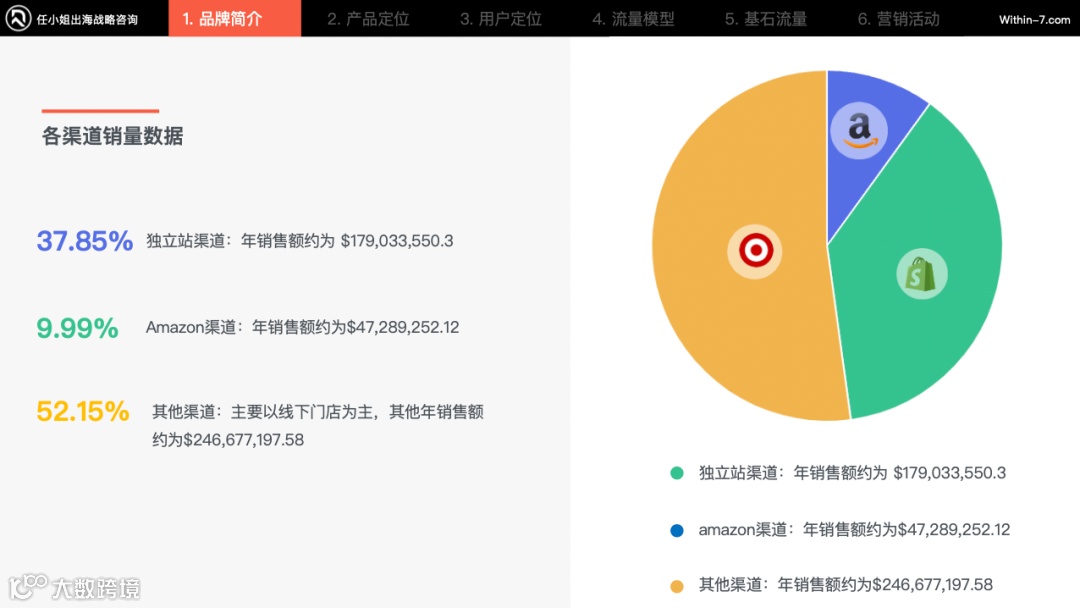Select the Target bullseye icon in the chart
Viewport: 1080px width, 608px height.
[755, 250]
